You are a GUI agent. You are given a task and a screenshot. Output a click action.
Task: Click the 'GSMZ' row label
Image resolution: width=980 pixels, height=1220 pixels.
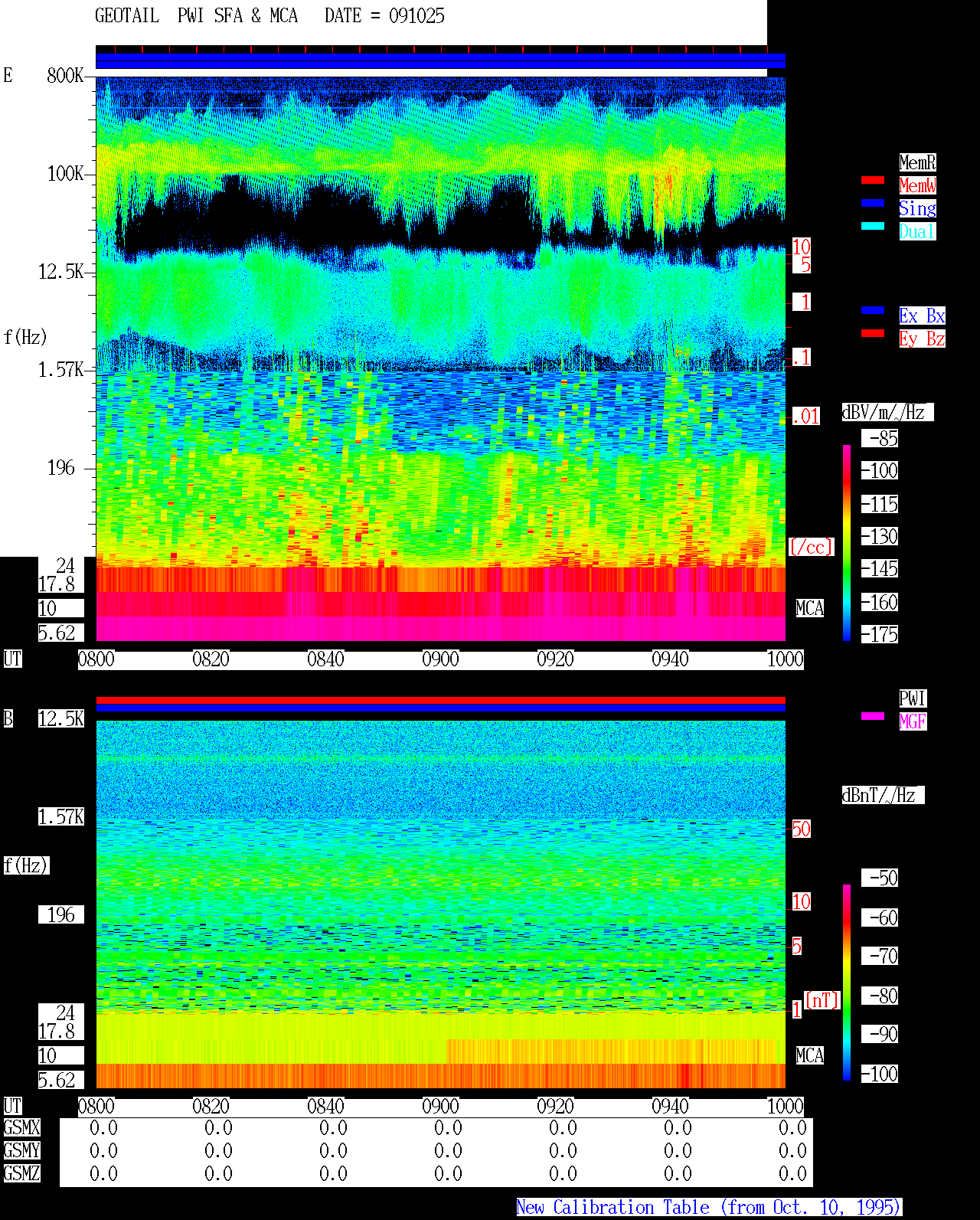coord(22,1173)
